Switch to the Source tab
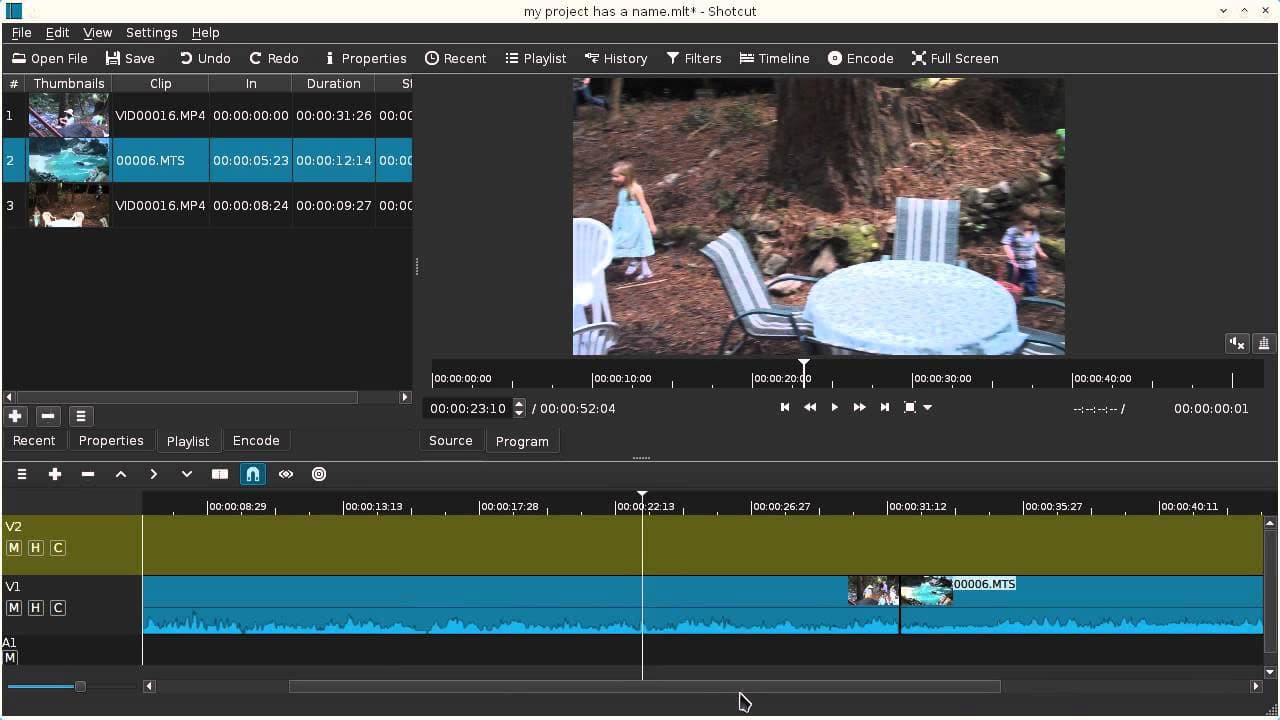This screenshot has height=720, width=1280. click(x=450, y=441)
